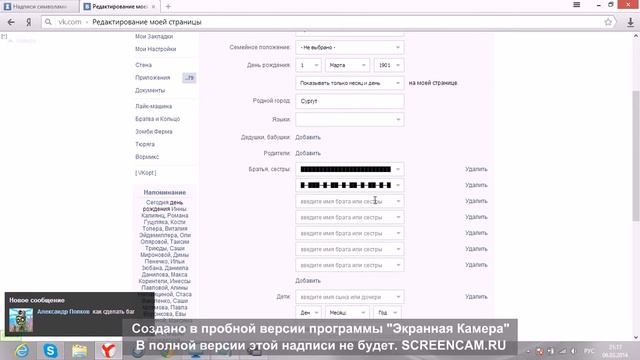Open 'Тюряга' app link
This screenshot has height=360, width=640.
point(145,144)
